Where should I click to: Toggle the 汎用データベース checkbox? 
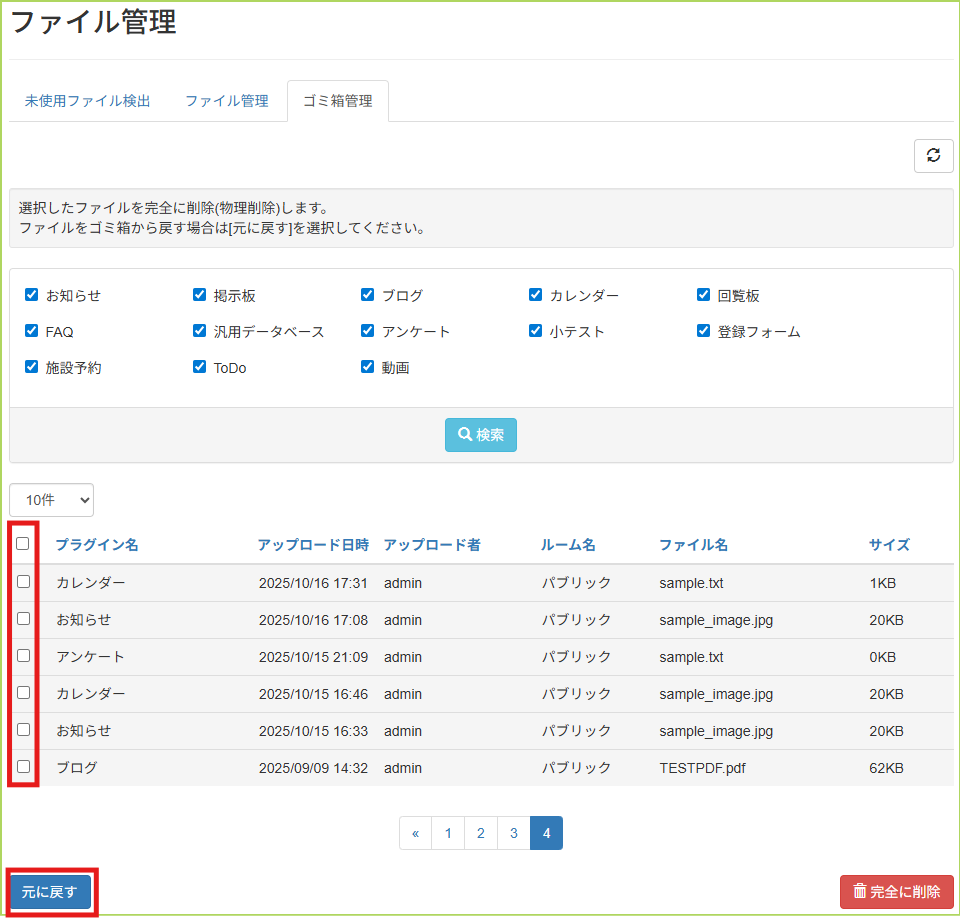(200, 331)
